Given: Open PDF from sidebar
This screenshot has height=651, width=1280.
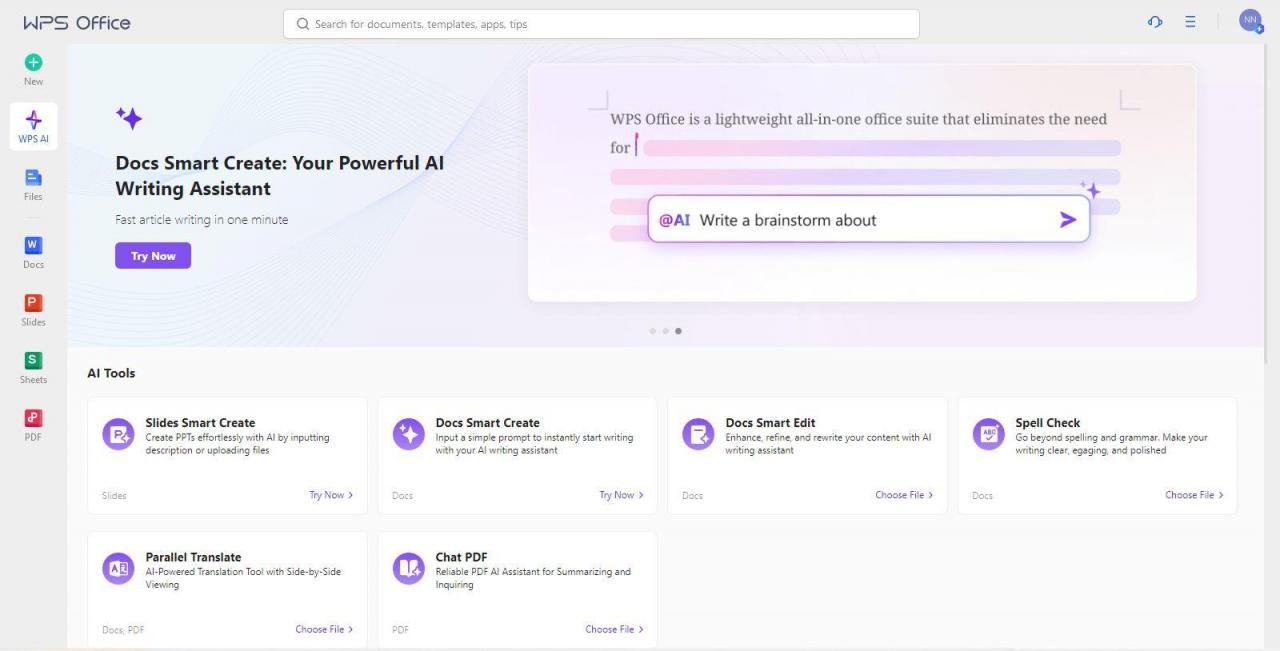Looking at the screenshot, I should point(34,424).
